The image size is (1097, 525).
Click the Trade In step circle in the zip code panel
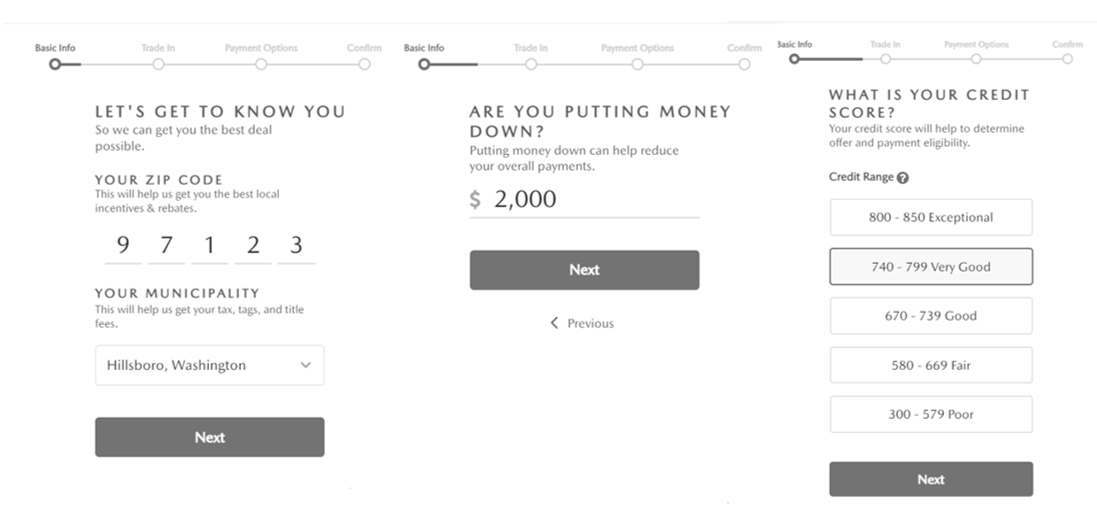[x=158, y=64]
